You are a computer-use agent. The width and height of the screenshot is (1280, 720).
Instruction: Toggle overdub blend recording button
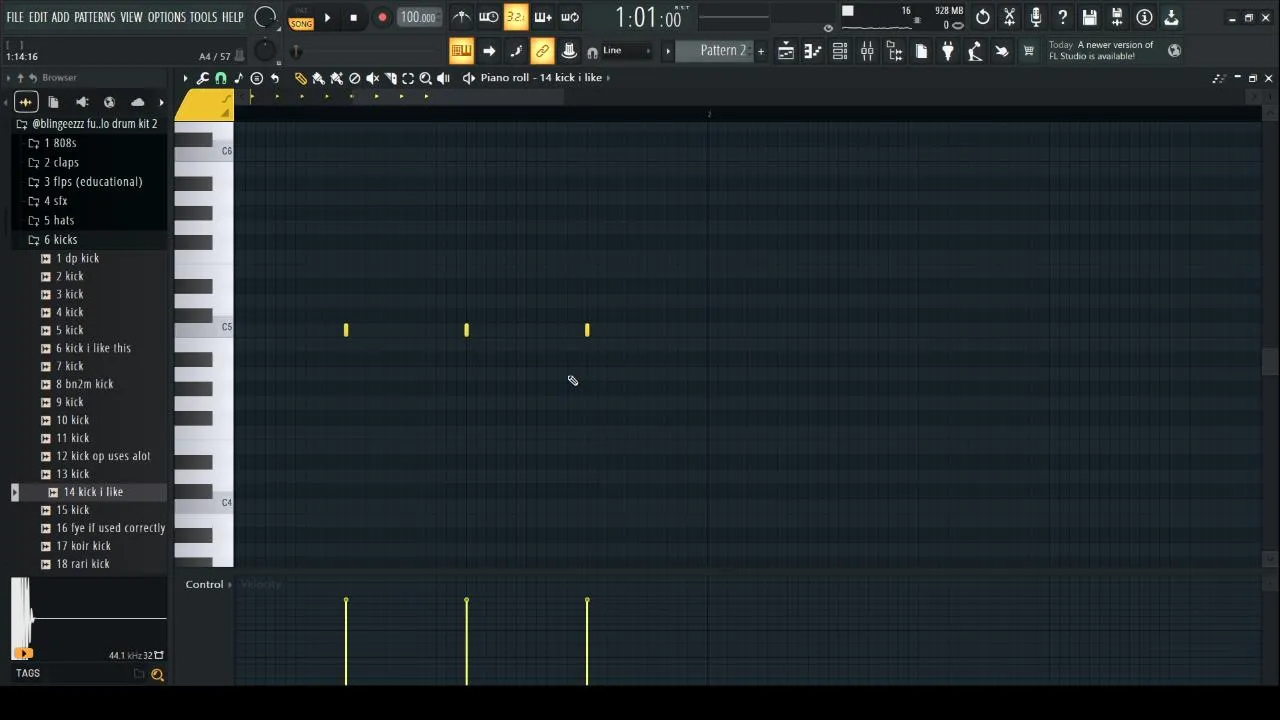pyautogui.click(x=542, y=17)
